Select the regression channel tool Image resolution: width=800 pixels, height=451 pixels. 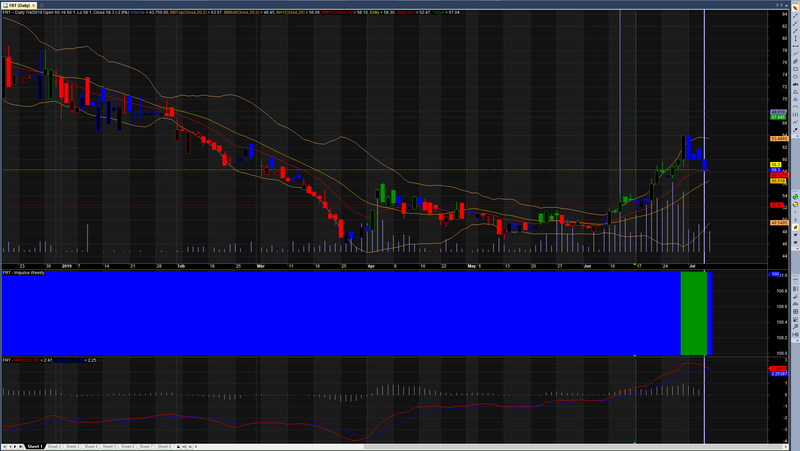(x=795, y=61)
